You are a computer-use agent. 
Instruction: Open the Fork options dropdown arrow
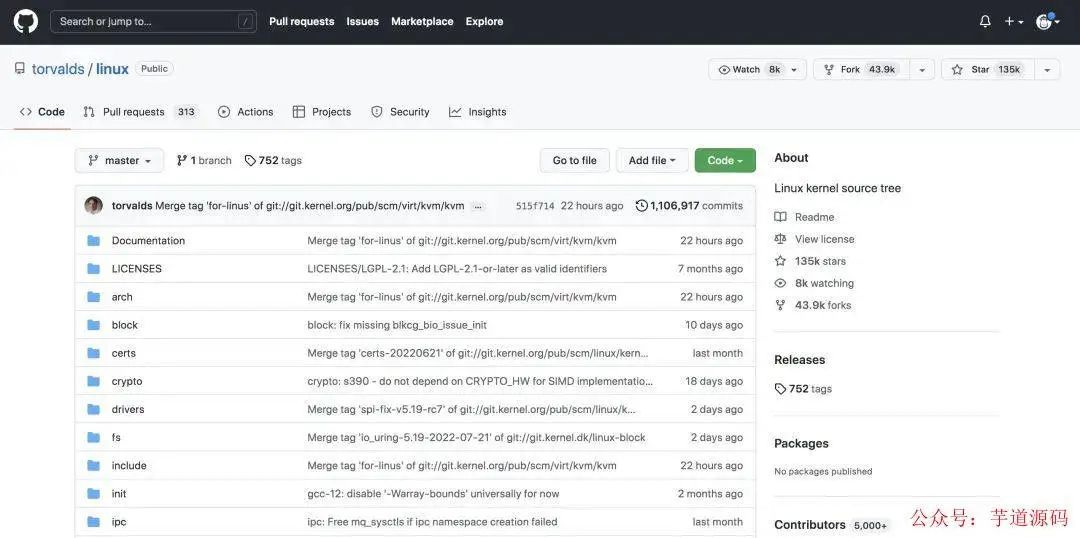922,70
